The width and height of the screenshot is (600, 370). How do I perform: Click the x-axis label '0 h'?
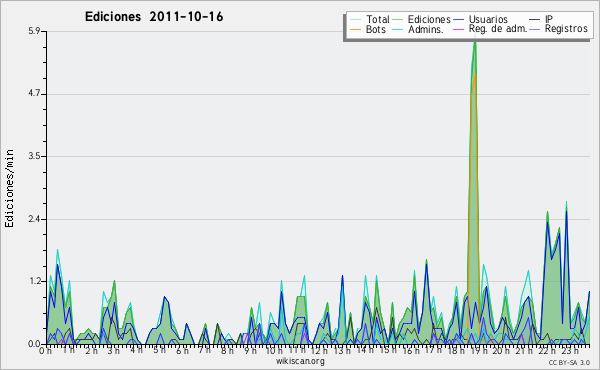pos(46,350)
